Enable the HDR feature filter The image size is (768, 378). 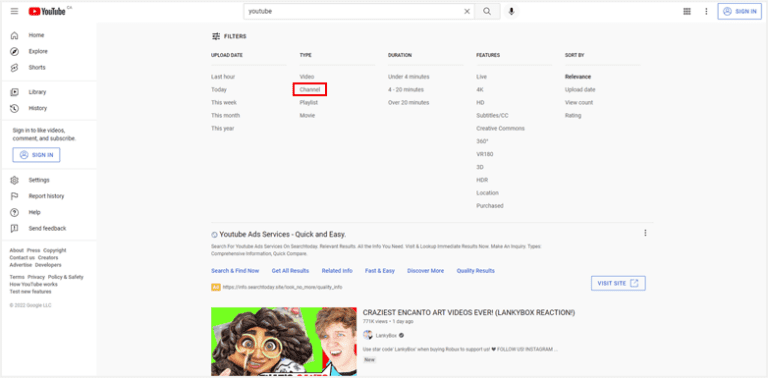click(482, 180)
